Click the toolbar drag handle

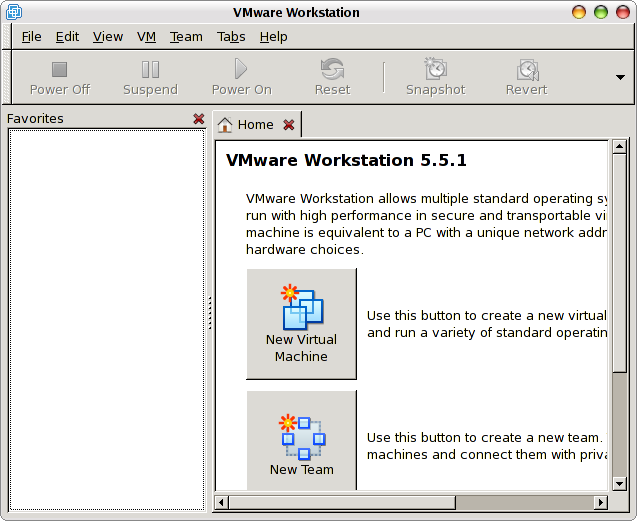(x=7, y=77)
